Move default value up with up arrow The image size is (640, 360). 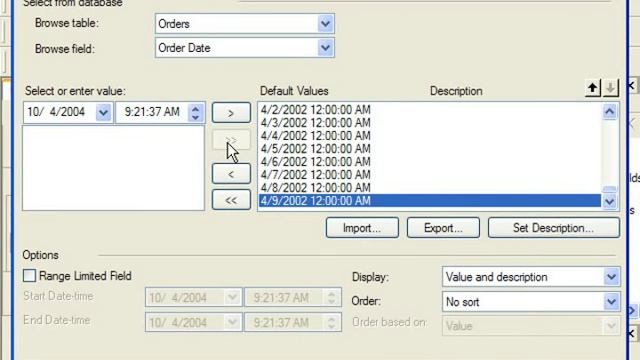point(593,88)
